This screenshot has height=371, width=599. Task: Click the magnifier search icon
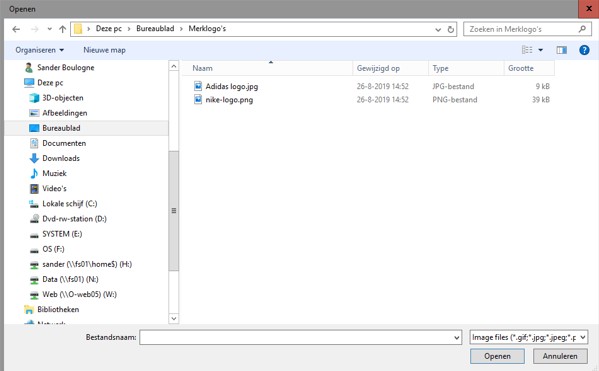[582, 29]
